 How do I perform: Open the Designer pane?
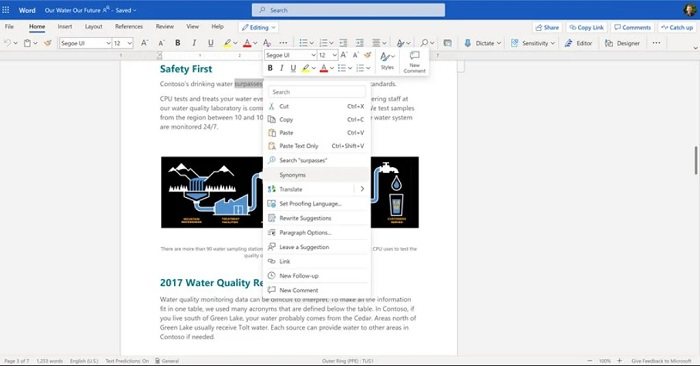pos(622,43)
